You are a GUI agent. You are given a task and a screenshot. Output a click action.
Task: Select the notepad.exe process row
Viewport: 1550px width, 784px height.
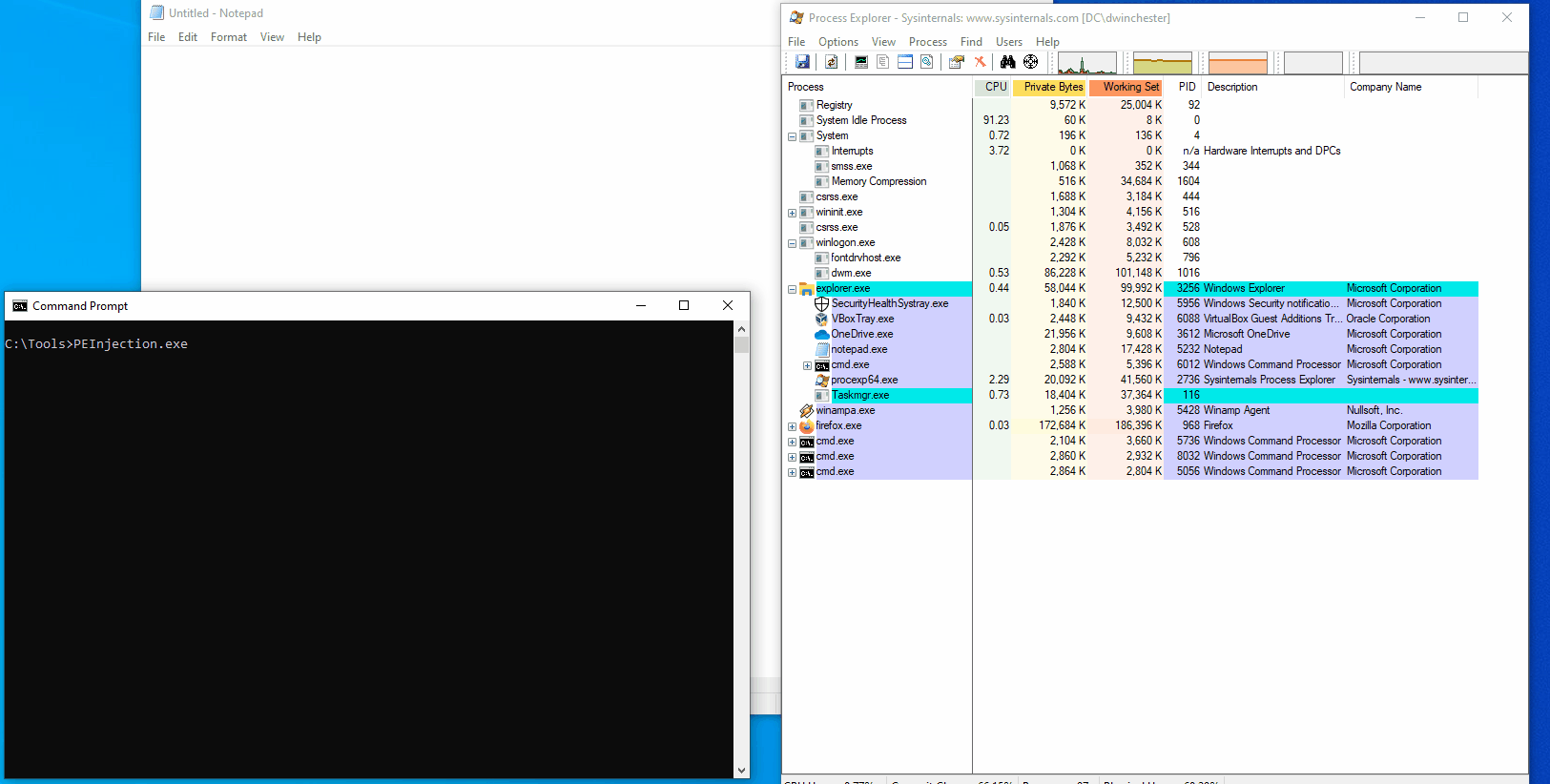(1130, 349)
